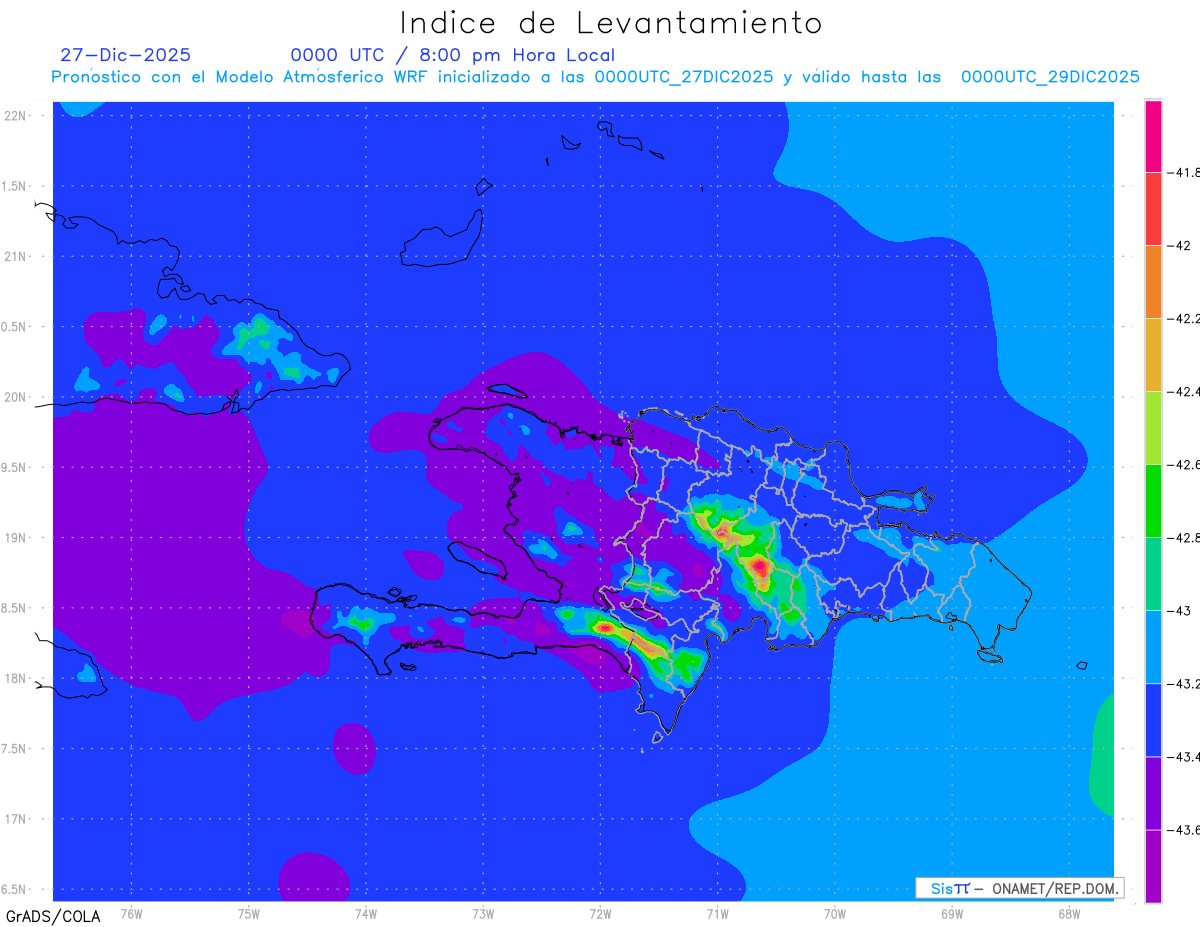The width and height of the screenshot is (1200, 927).
Task: Click the 'GrADS/COLA' credit text
Action: pyautogui.click(x=53, y=915)
